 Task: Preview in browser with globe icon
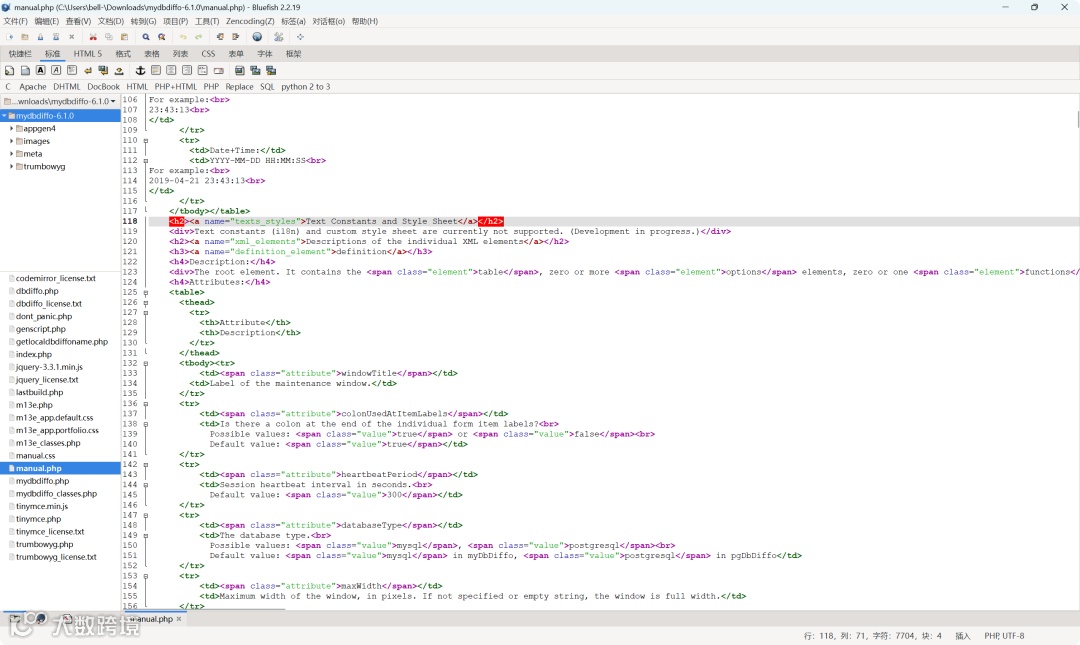point(257,37)
